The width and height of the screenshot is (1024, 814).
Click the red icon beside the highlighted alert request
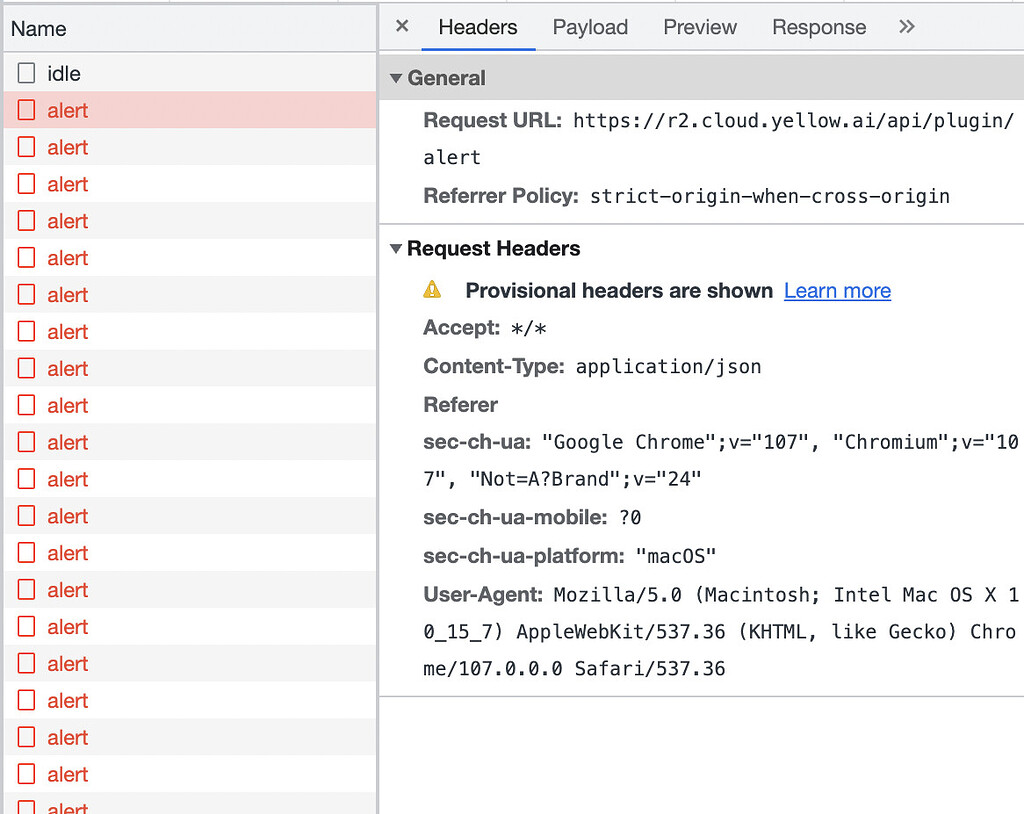[25, 110]
